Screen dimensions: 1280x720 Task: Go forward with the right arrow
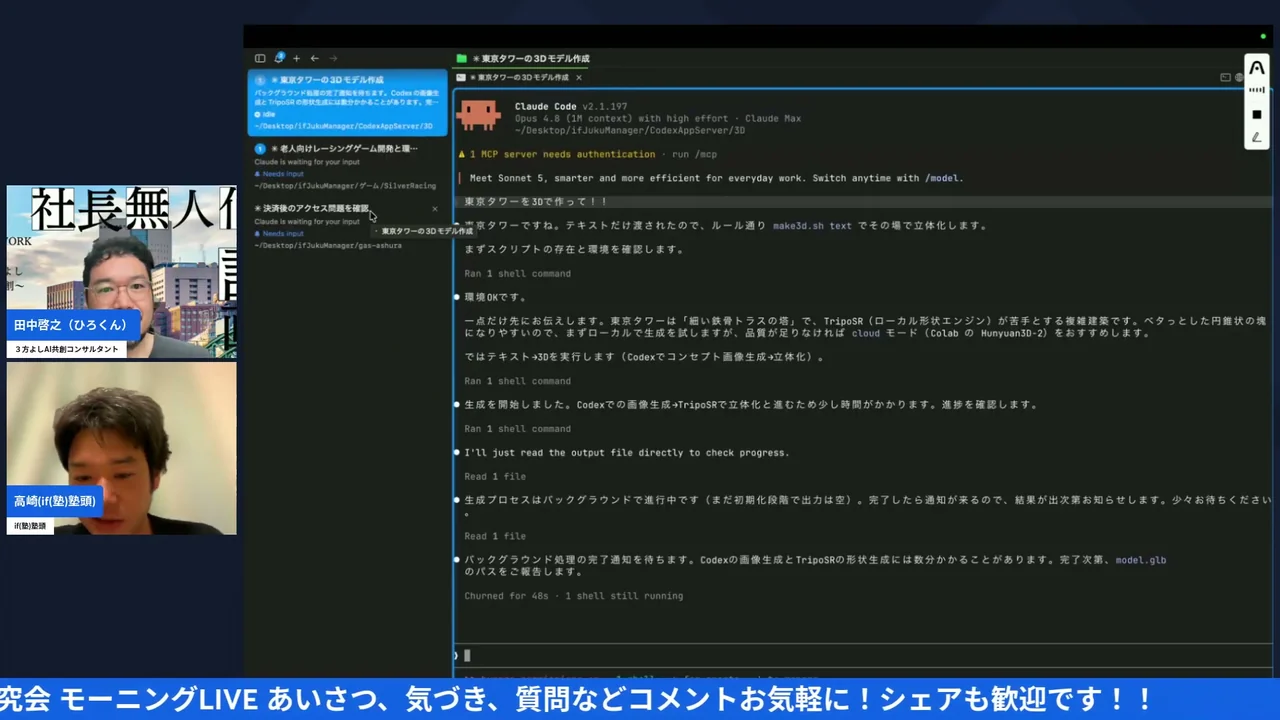click(x=333, y=59)
